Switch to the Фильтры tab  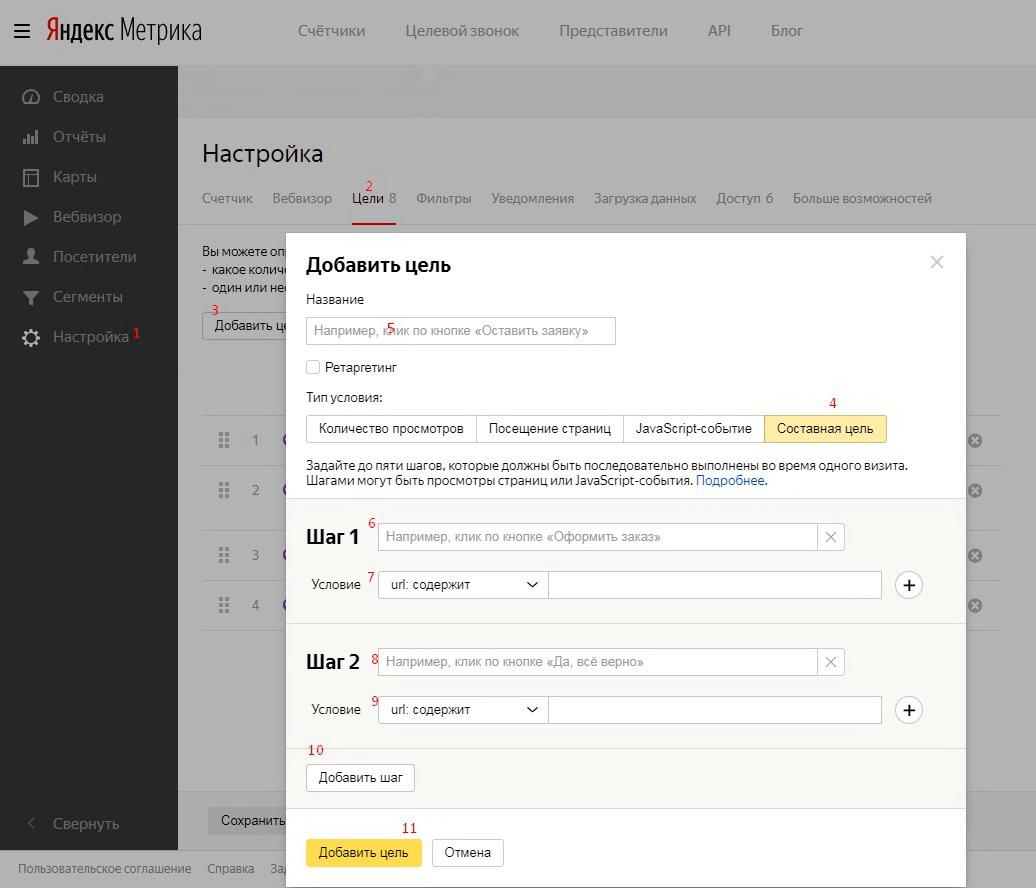pos(443,198)
